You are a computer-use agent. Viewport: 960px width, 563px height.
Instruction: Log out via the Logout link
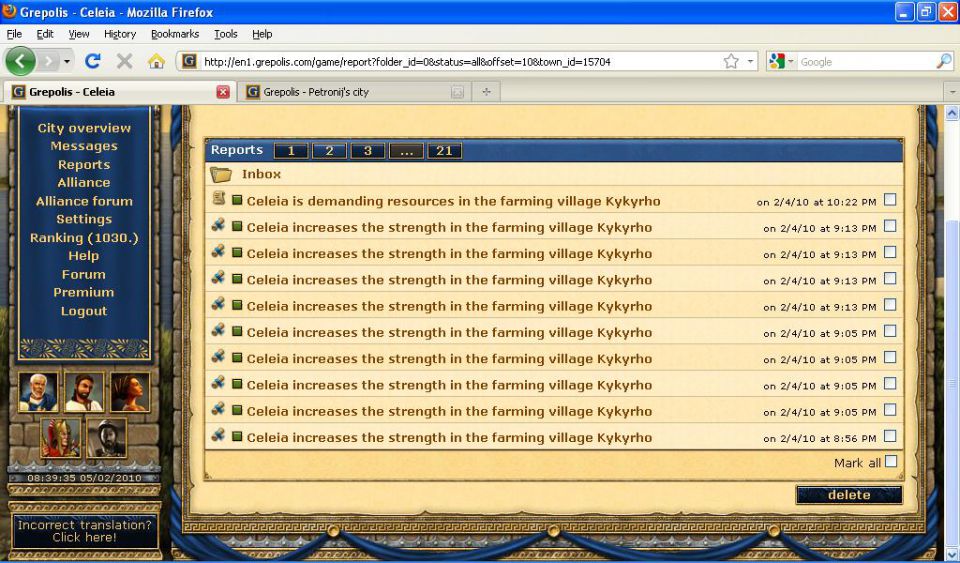(84, 311)
